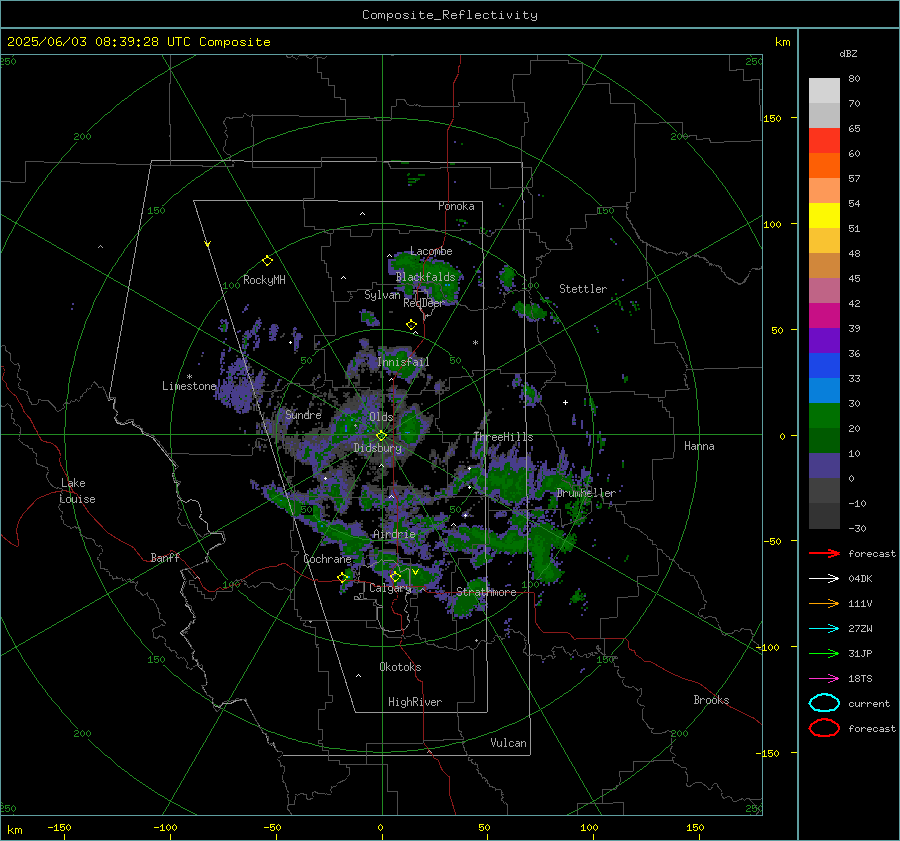
Task: Click the Limestone label
Action: [x=189, y=386]
